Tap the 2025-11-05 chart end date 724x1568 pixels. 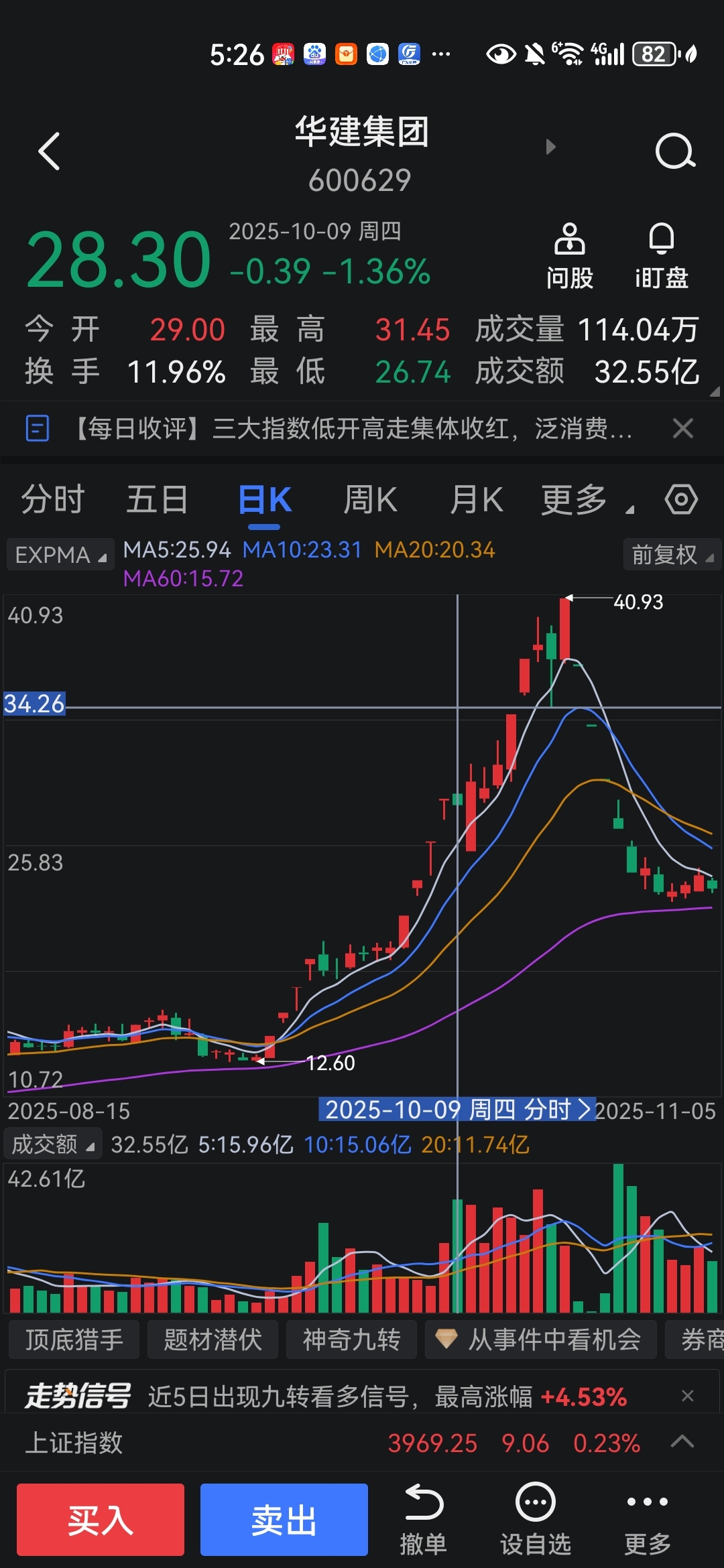click(656, 1111)
